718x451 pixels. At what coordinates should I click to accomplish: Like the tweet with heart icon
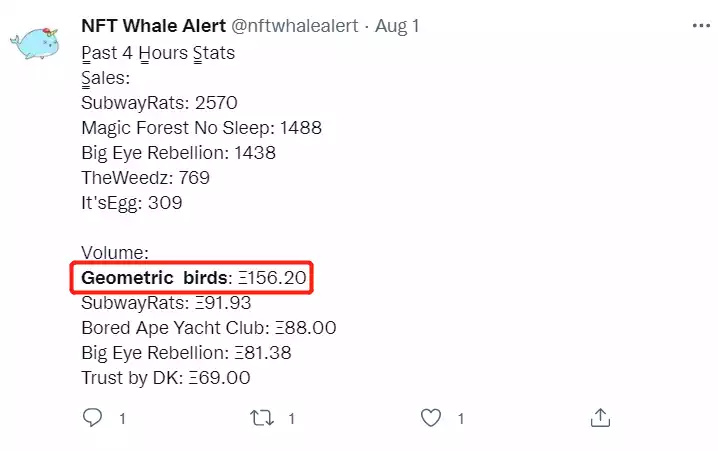[x=431, y=417]
